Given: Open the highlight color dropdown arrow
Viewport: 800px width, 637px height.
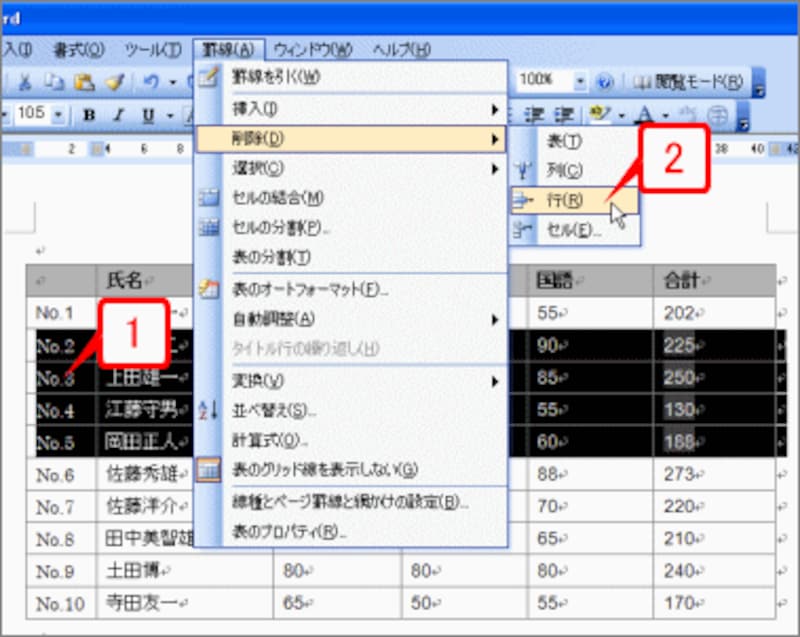Looking at the screenshot, I should (x=621, y=116).
